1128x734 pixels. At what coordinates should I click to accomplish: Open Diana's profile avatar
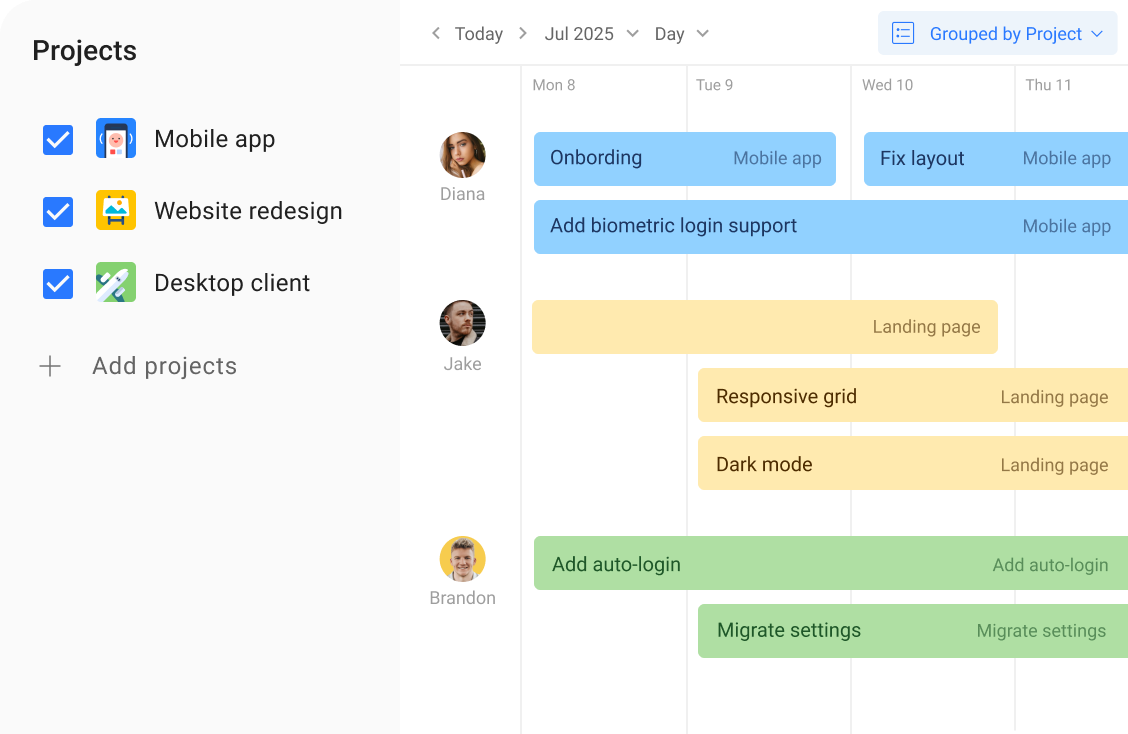pyautogui.click(x=462, y=154)
